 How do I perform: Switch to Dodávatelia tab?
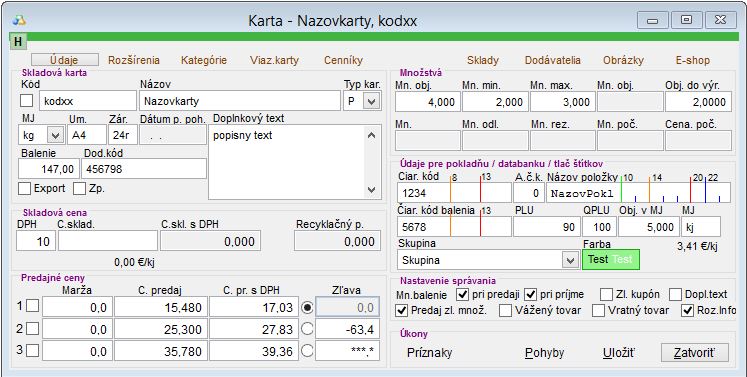pos(553,60)
